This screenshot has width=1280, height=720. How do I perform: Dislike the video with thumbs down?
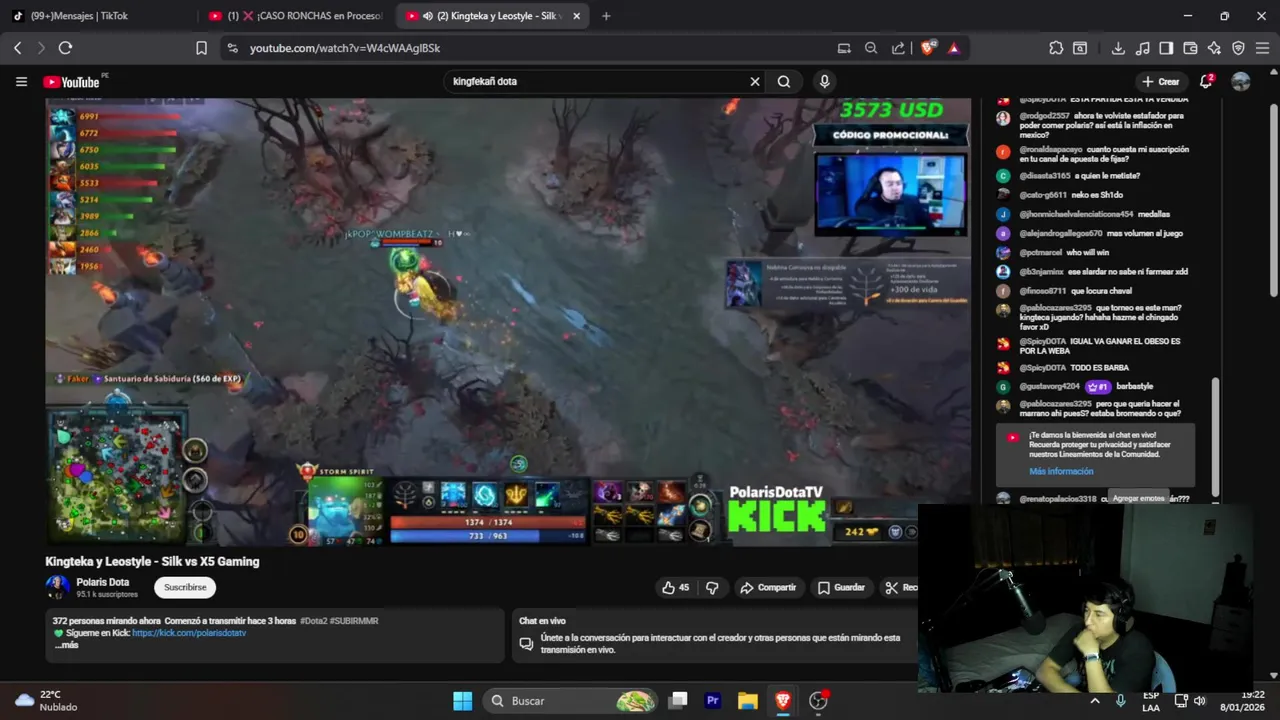tap(712, 587)
